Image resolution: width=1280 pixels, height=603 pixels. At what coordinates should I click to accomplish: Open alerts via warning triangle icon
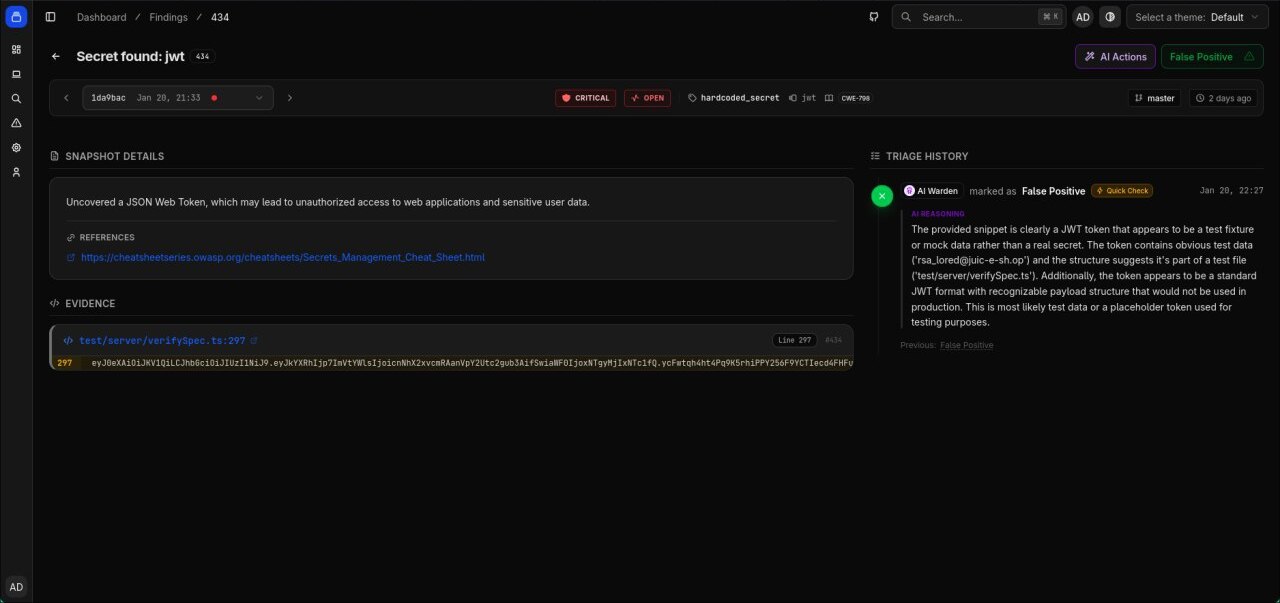pos(15,123)
